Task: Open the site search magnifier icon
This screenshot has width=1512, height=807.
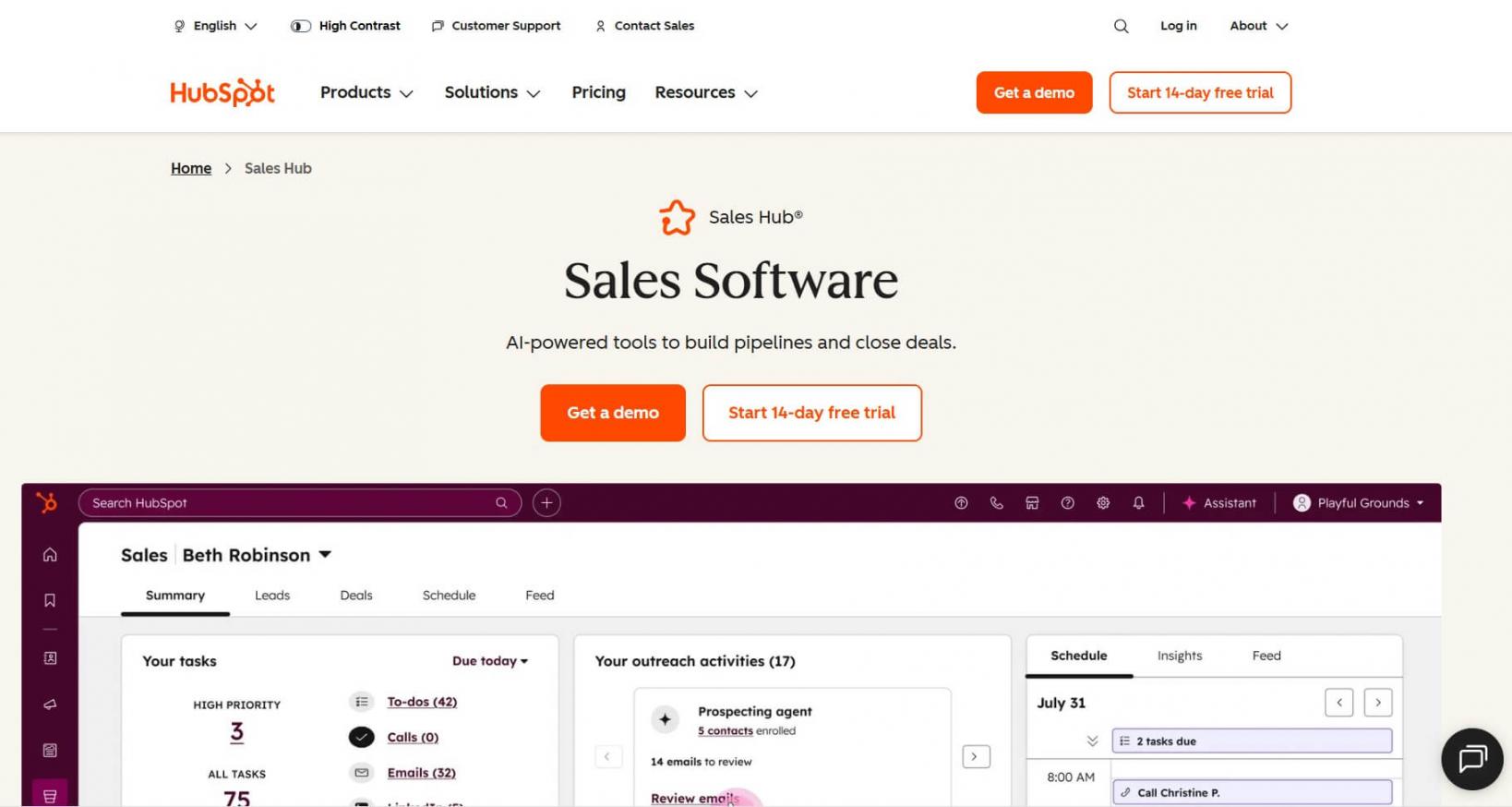Action: click(1121, 26)
